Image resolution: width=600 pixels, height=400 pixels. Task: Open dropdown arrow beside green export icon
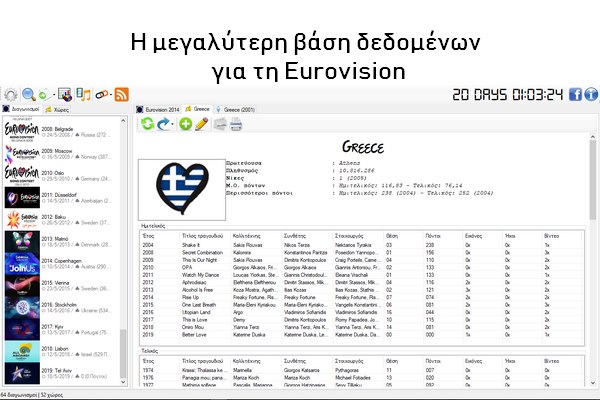click(54, 95)
